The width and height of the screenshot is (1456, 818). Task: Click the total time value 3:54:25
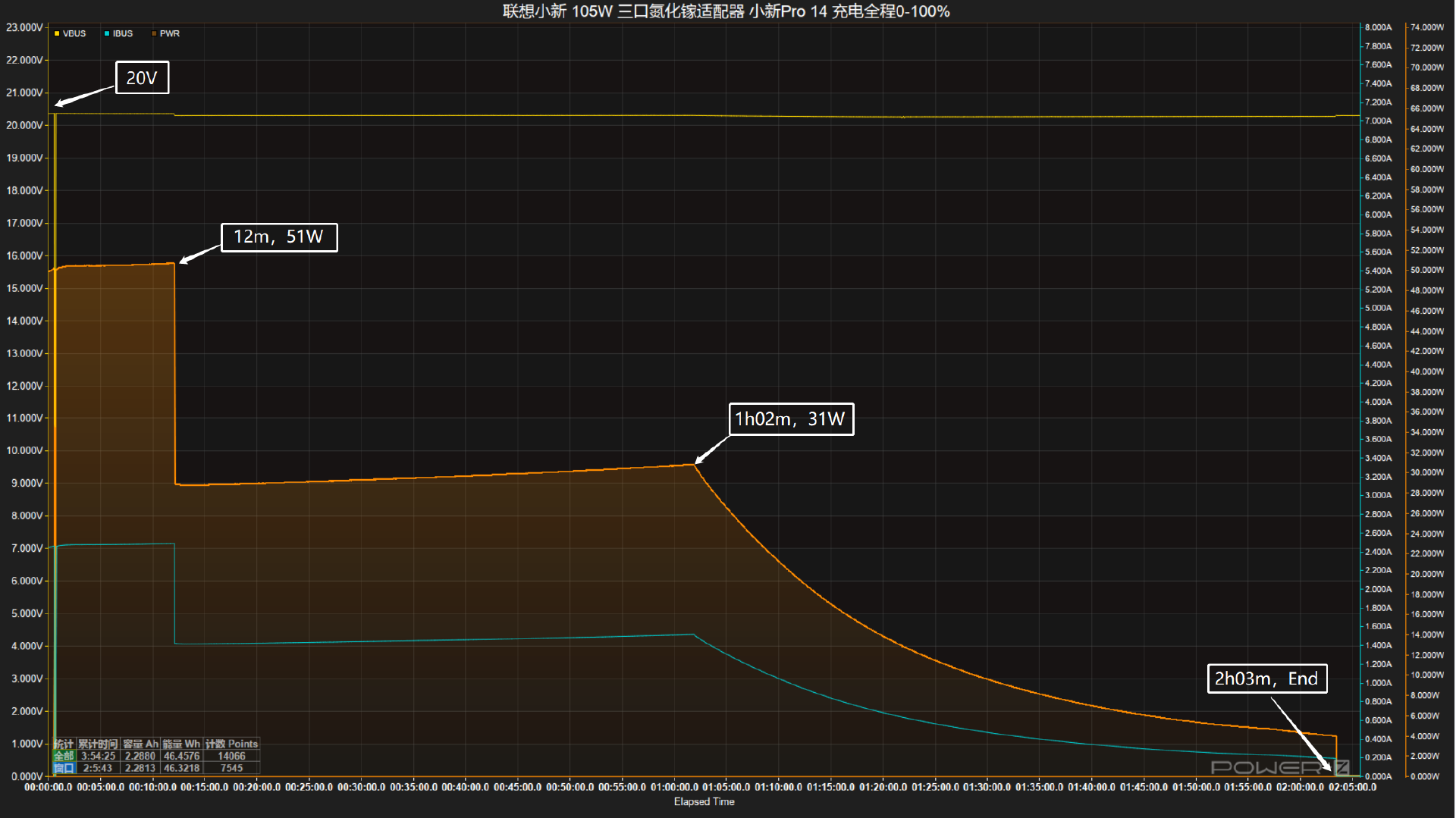pyautogui.click(x=98, y=756)
